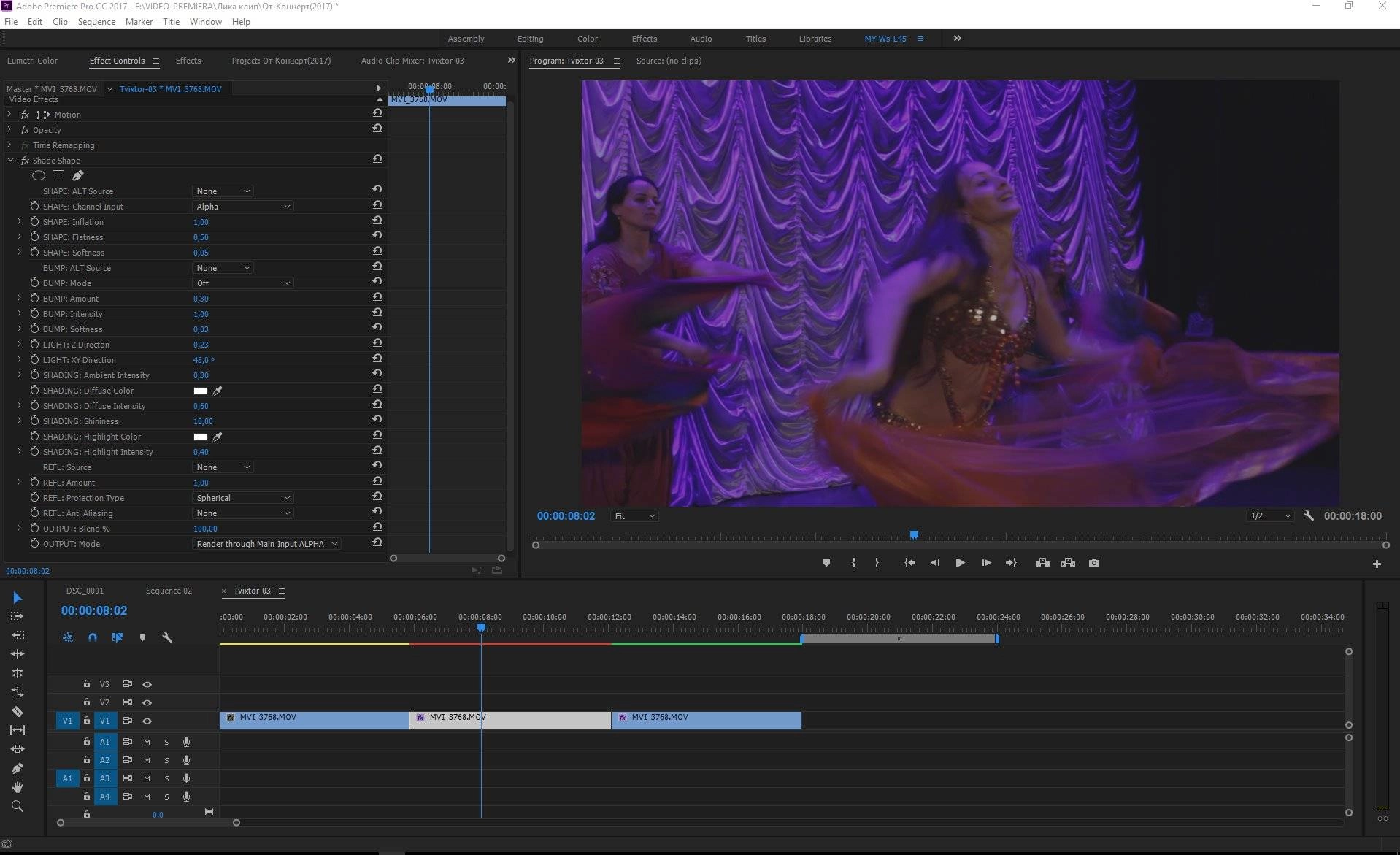This screenshot has height=855, width=1400.
Task: Open the Fit zoom level dropdown
Action: [x=634, y=516]
